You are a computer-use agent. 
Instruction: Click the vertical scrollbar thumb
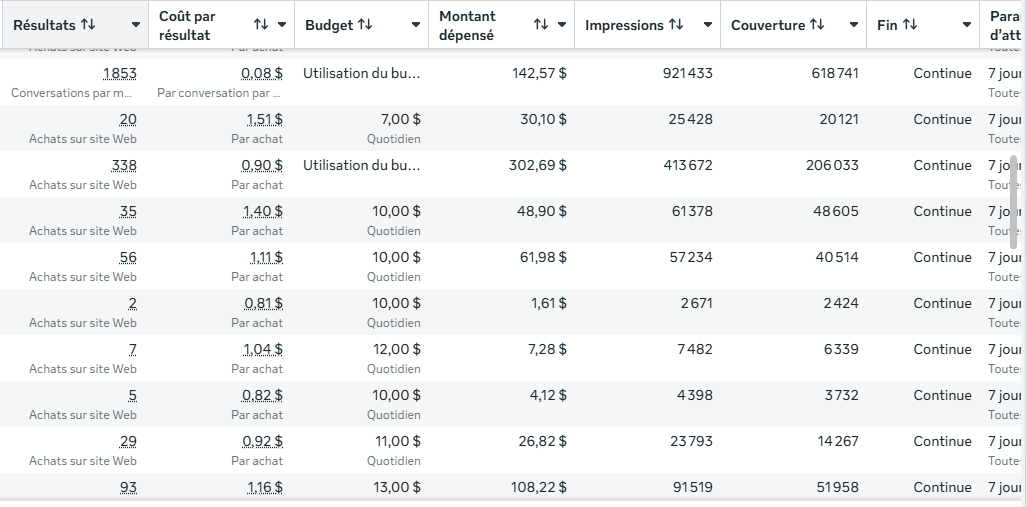[x=1014, y=202]
